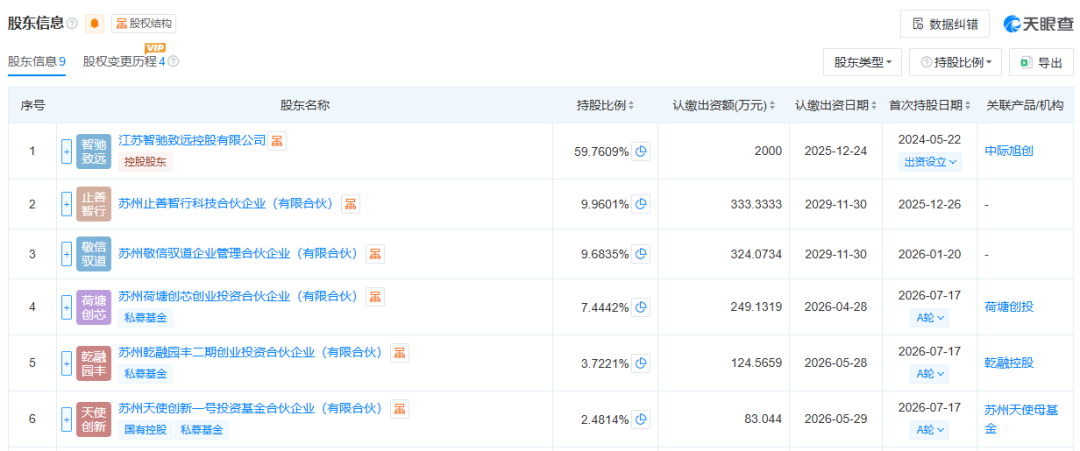Click equity structure icon beside 苏州敬信驭道企业管理
Image resolution: width=1080 pixels, height=451 pixels.
pos(375,254)
